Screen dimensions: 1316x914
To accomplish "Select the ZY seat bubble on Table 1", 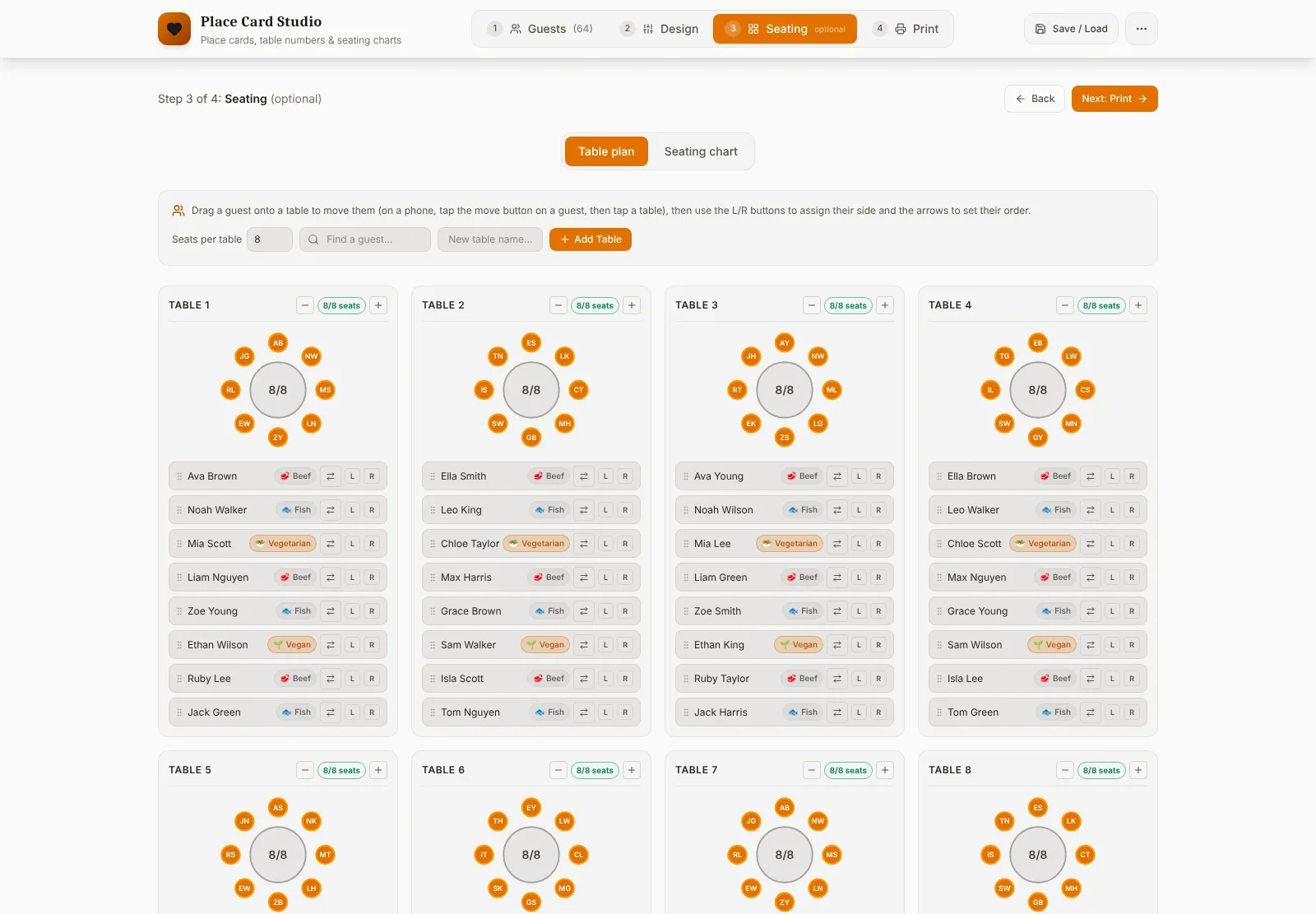I will (x=278, y=438).
